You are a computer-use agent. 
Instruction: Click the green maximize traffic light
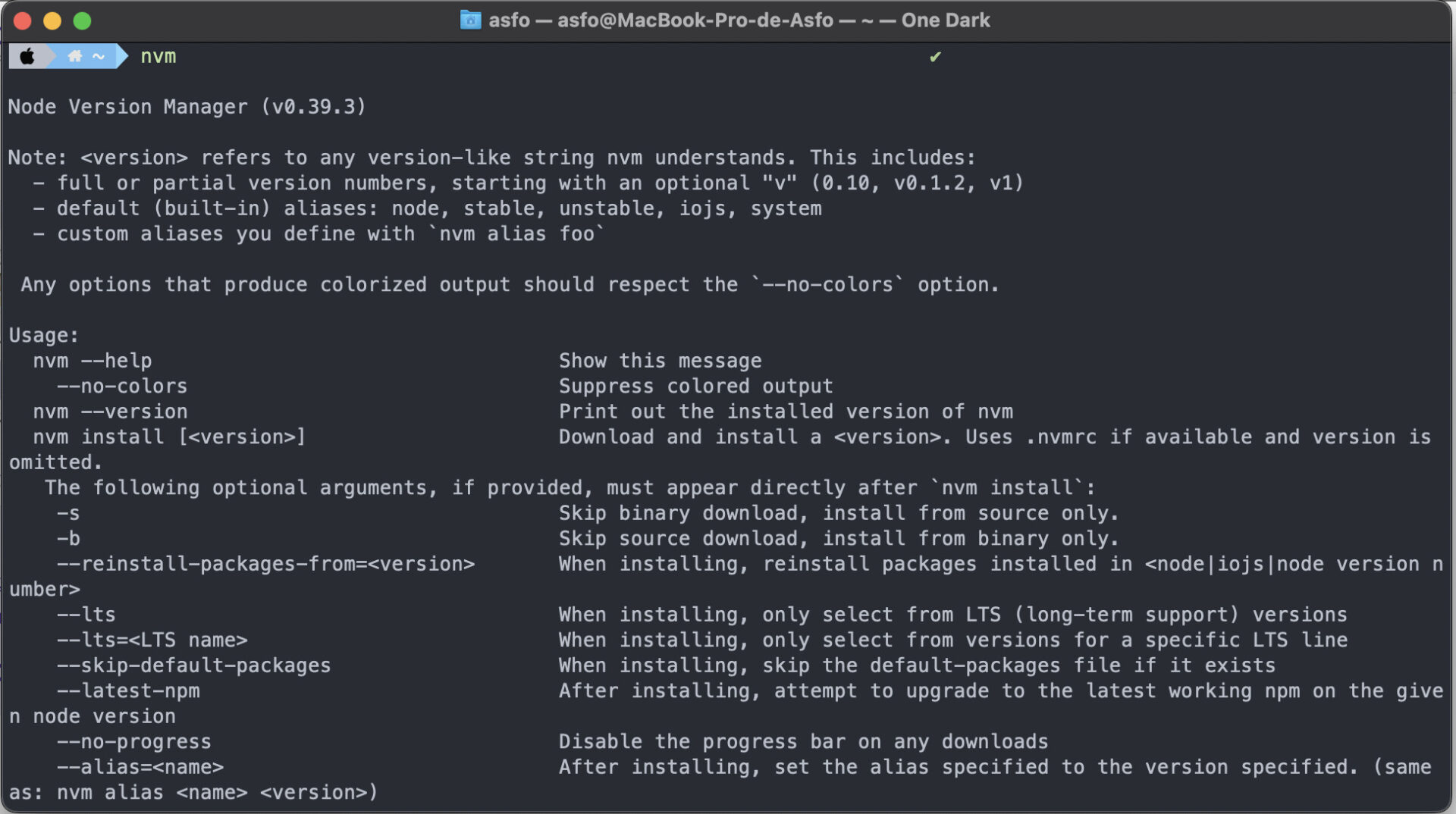[x=82, y=20]
